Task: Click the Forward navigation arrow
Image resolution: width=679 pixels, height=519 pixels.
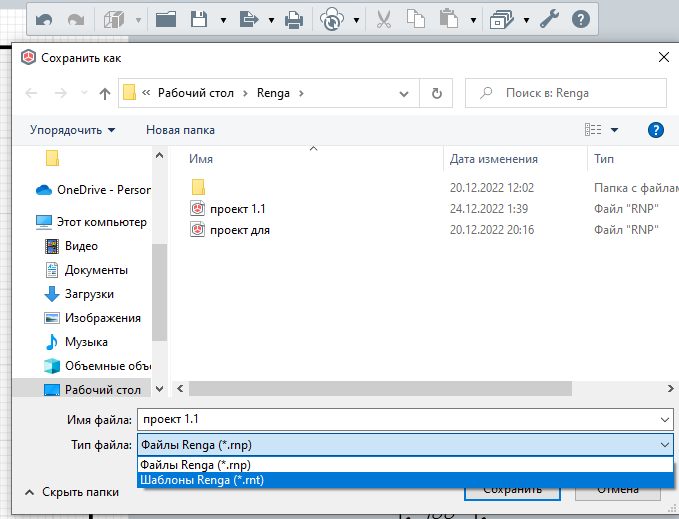Action: tap(61, 93)
